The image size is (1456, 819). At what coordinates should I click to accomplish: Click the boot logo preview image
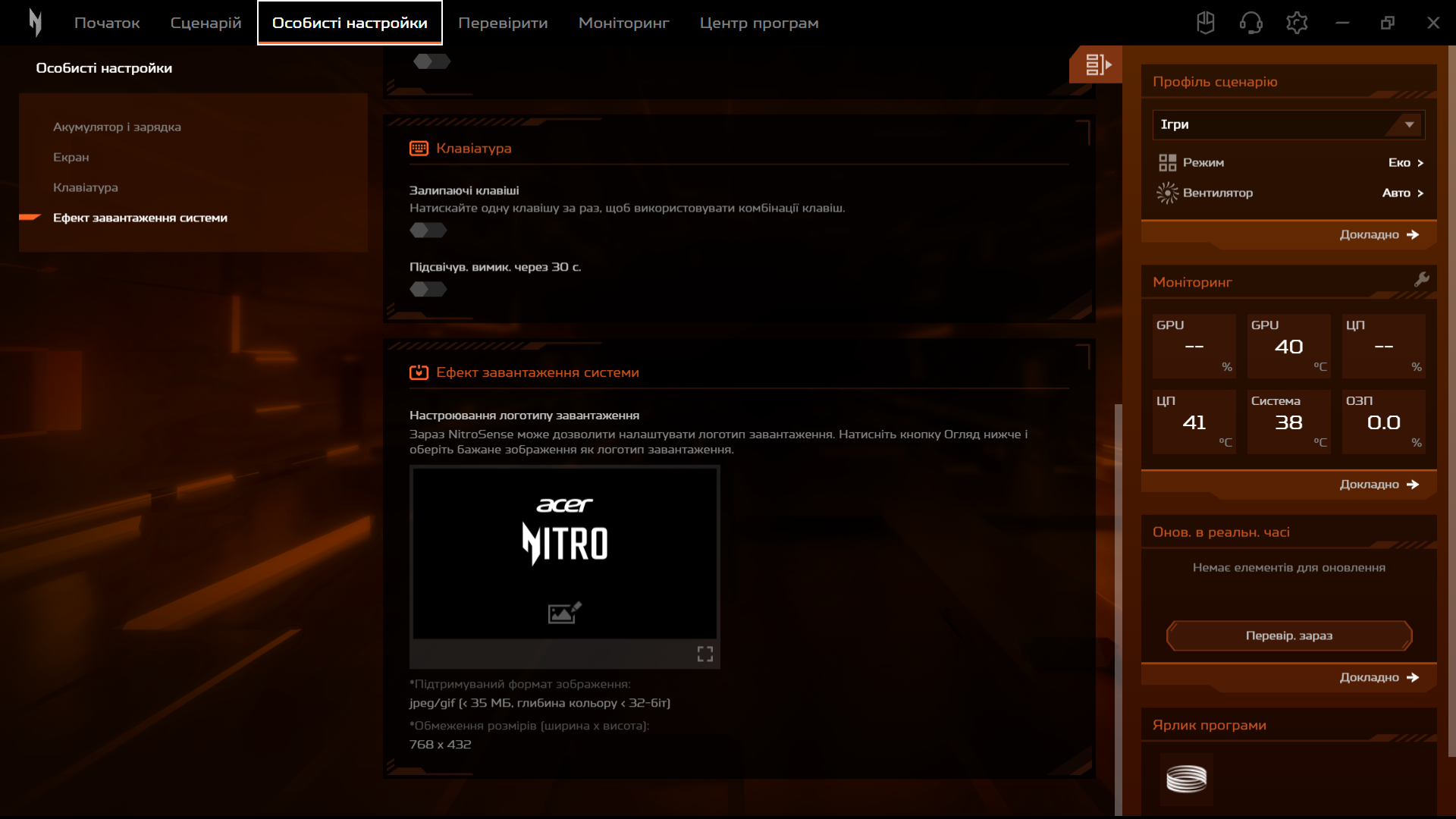pos(564,553)
